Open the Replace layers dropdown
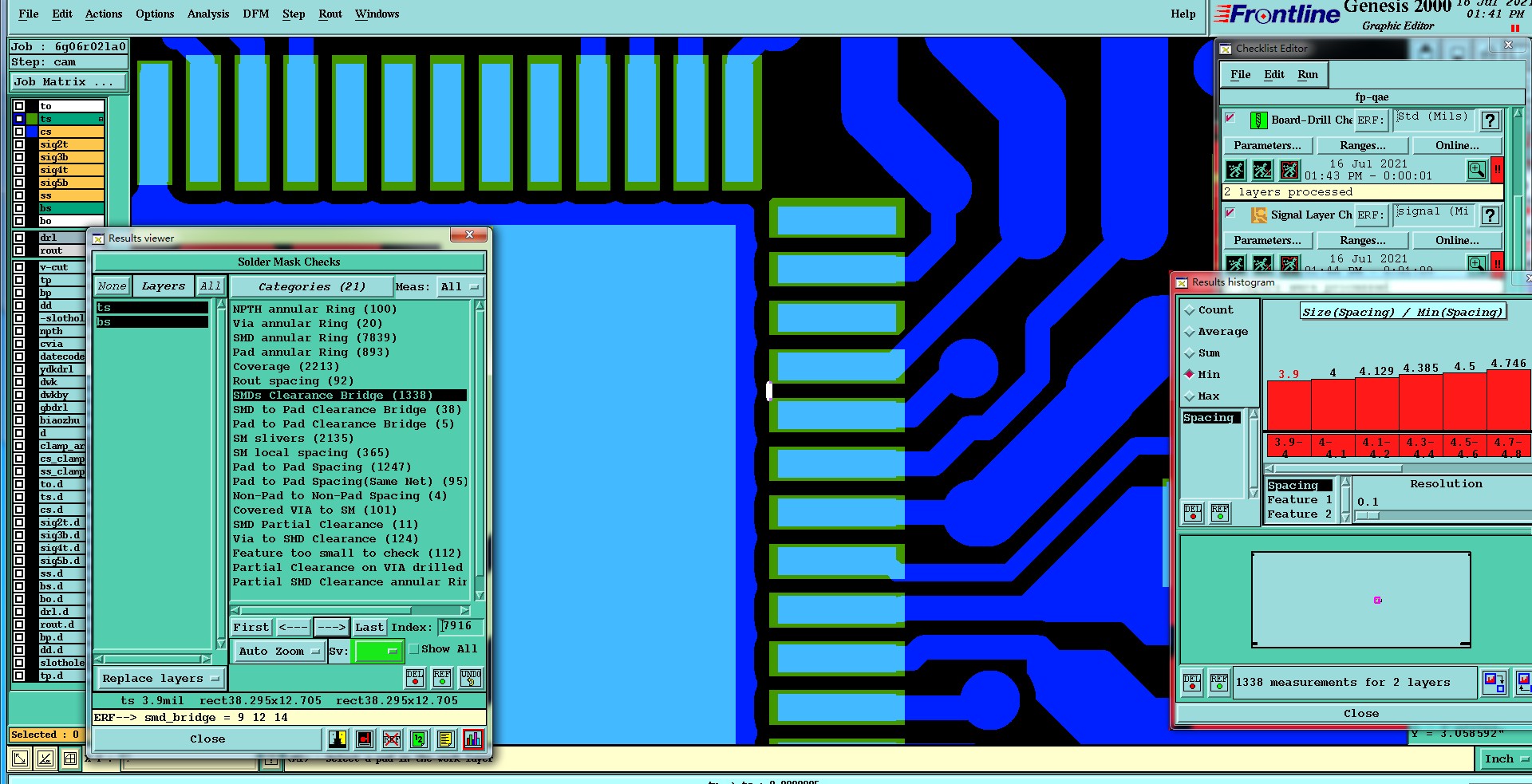The image size is (1532, 784). [x=160, y=679]
